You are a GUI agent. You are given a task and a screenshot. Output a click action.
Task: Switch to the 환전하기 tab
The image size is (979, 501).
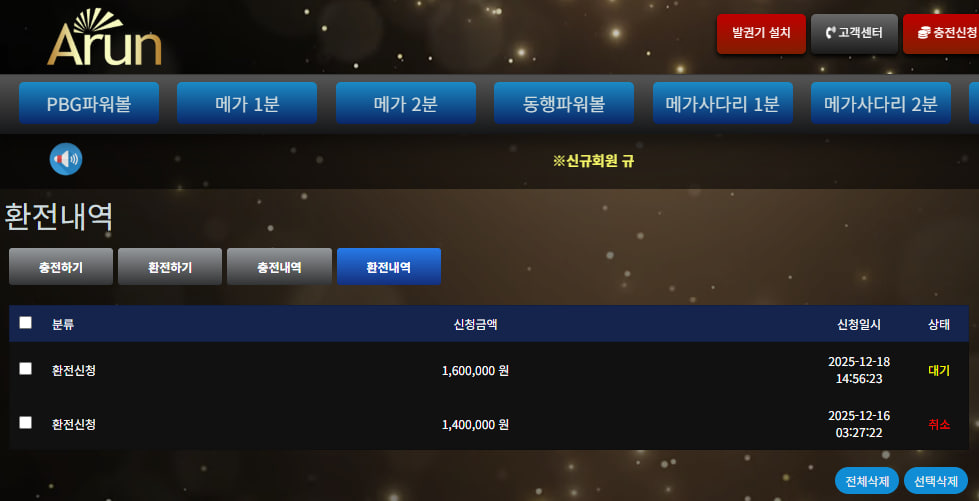point(170,267)
